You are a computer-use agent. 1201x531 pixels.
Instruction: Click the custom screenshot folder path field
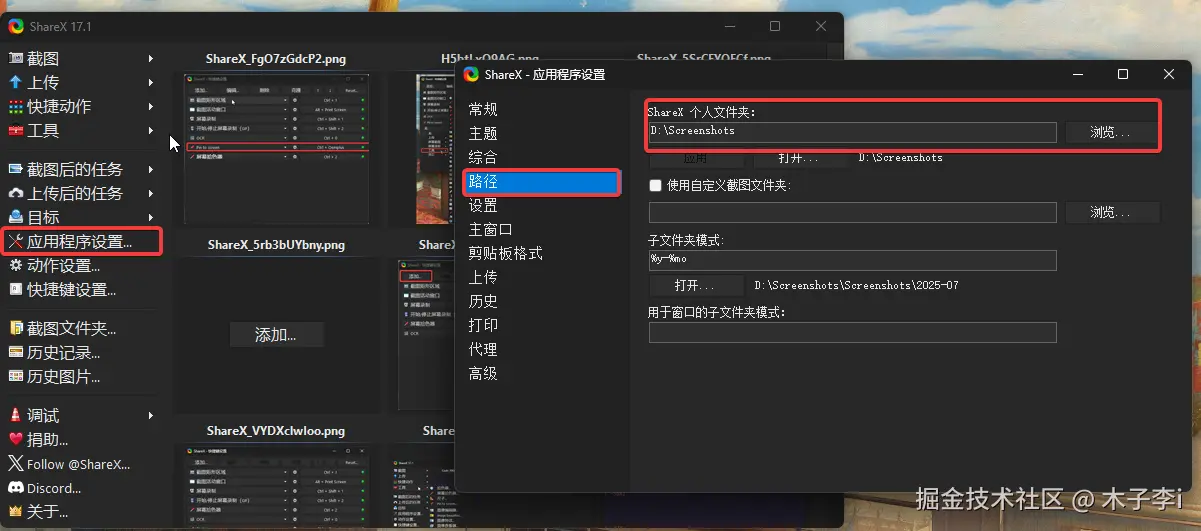coord(852,212)
